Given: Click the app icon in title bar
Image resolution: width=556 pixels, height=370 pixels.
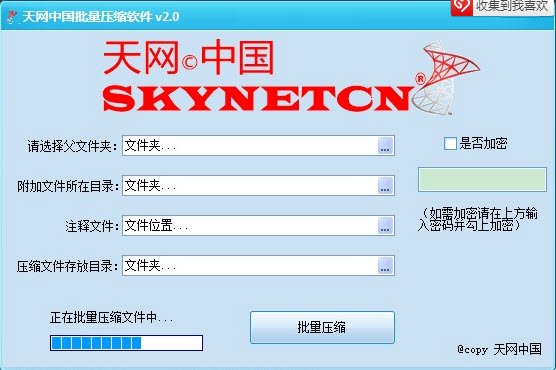Looking at the screenshot, I should click(12, 16).
